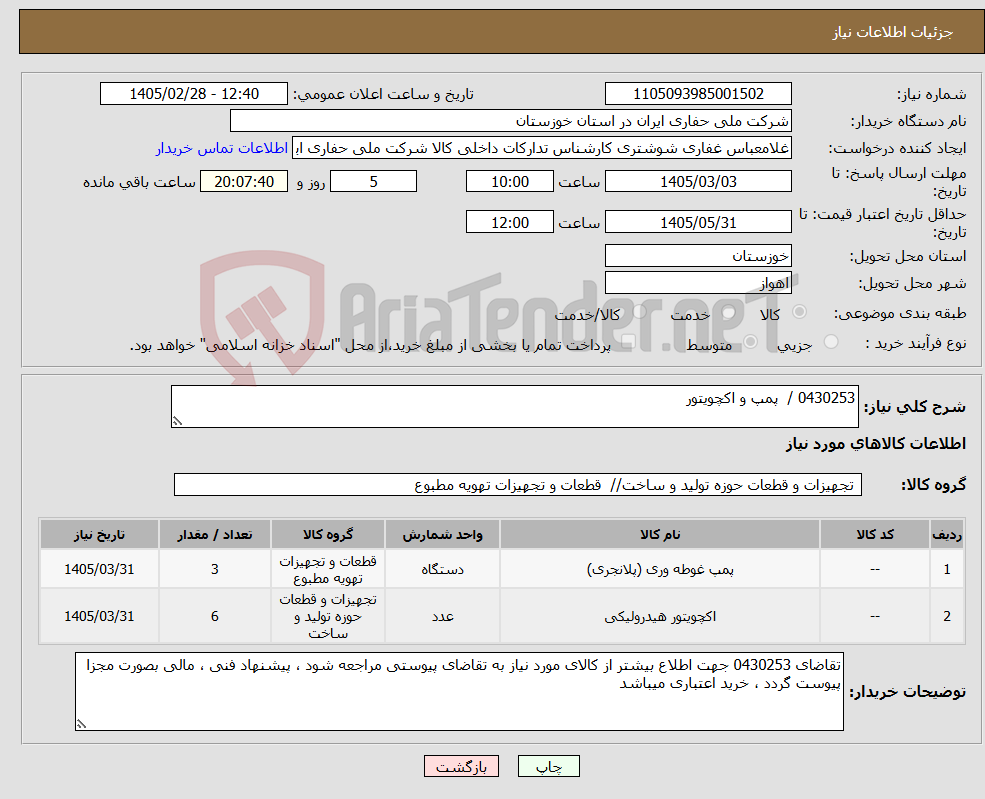Click the buyer organization name field
This screenshot has height=799, width=985.
click(511, 121)
